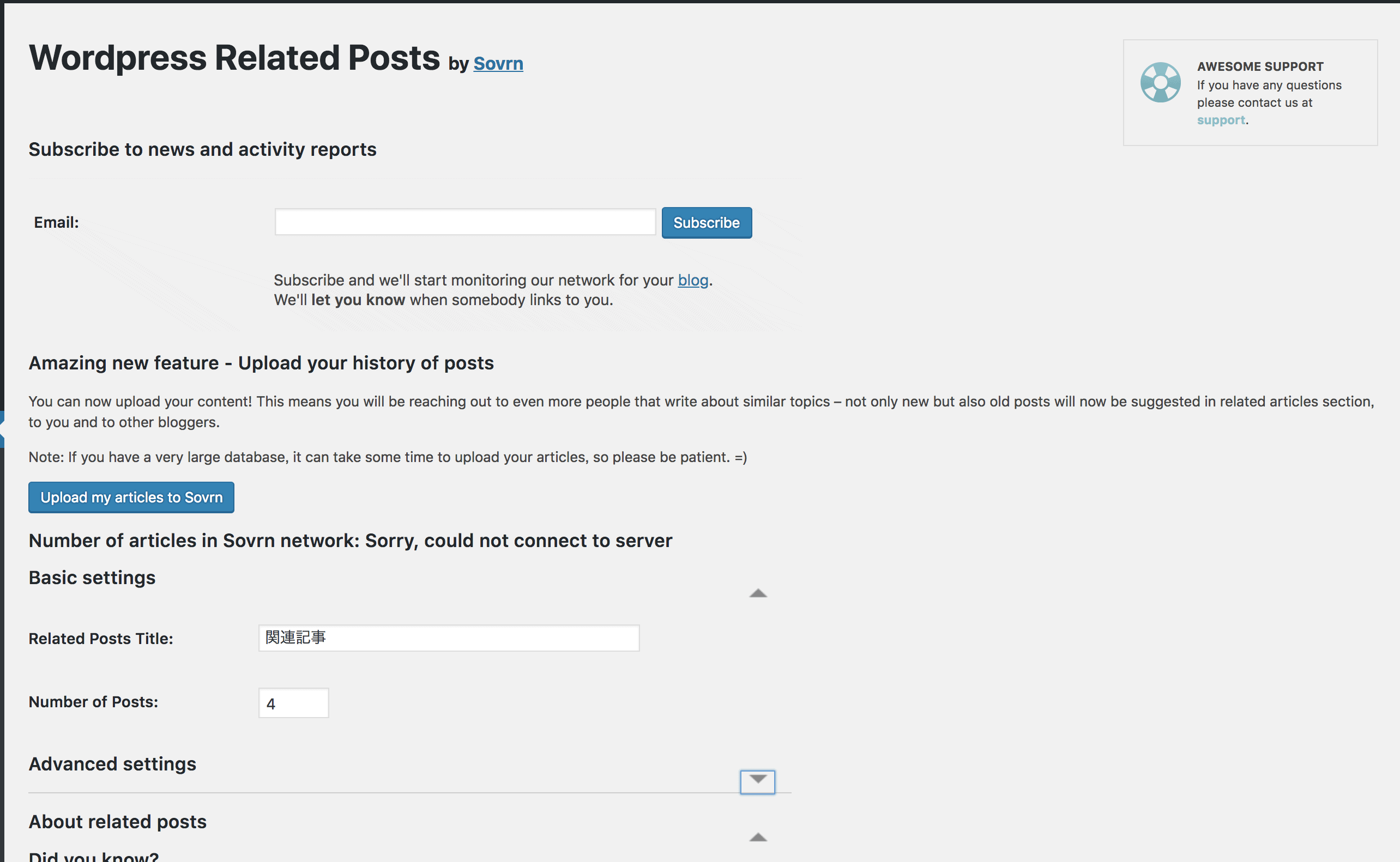Click the About related posts heading

click(x=117, y=822)
